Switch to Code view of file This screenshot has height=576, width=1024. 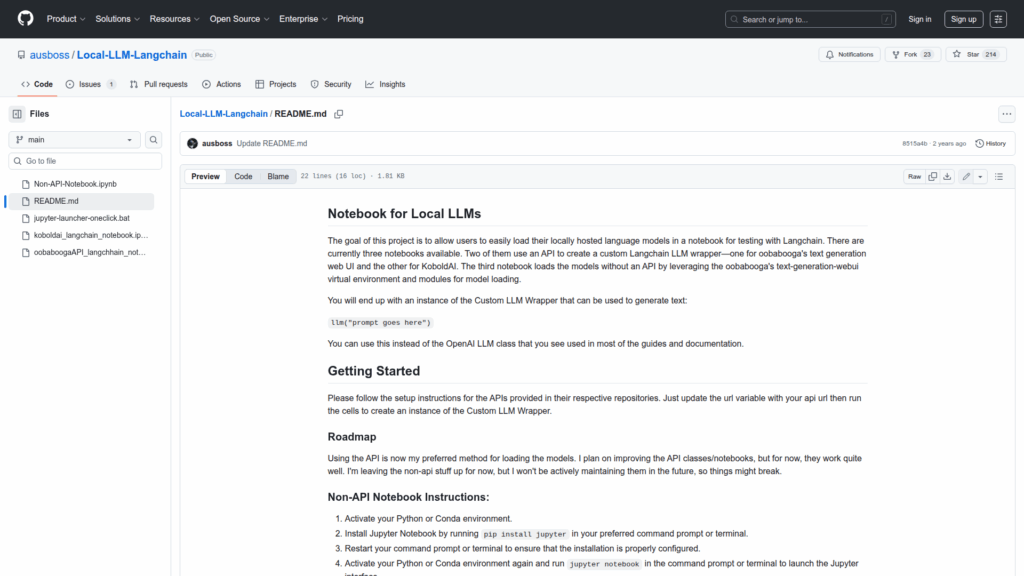click(x=243, y=176)
